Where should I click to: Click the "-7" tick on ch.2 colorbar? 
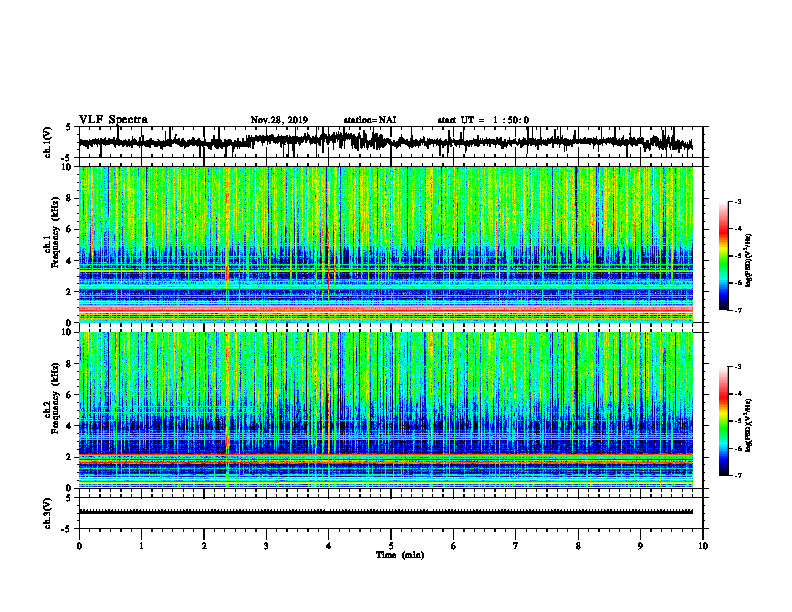[x=738, y=475]
